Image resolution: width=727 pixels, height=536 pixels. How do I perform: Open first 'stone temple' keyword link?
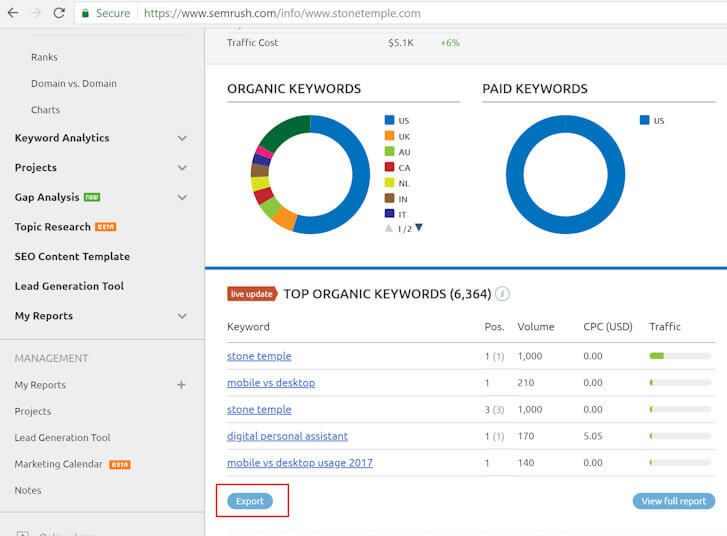pos(259,356)
